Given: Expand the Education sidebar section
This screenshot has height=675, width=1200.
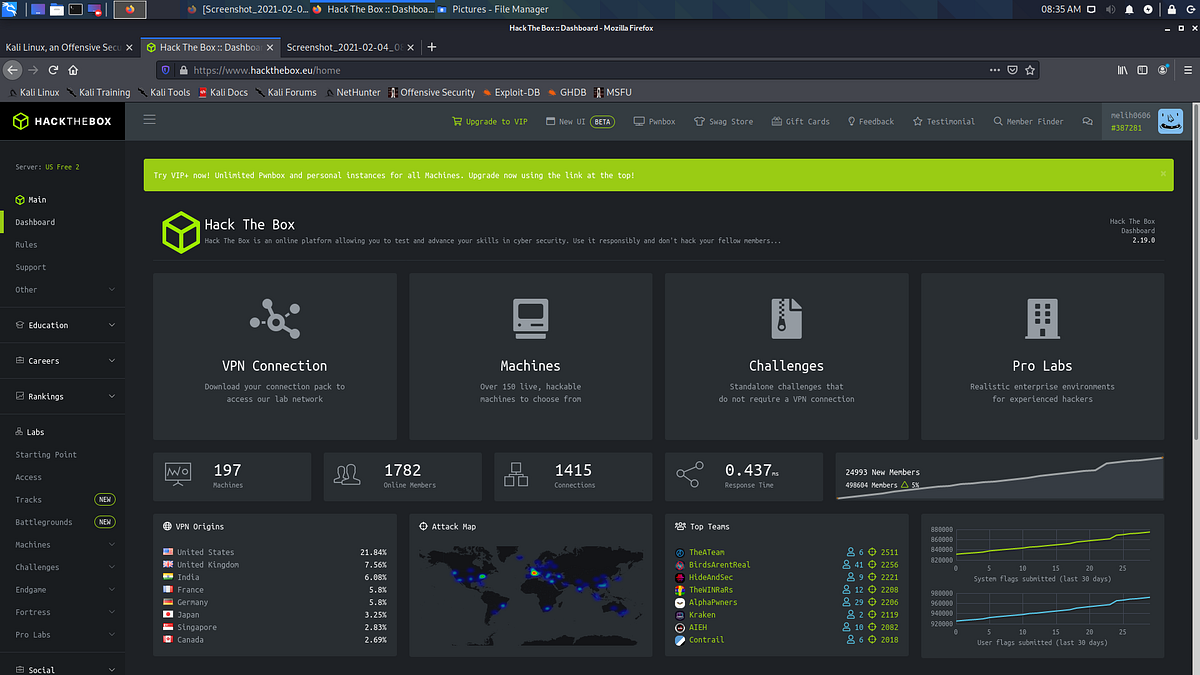Looking at the screenshot, I should click(x=64, y=325).
